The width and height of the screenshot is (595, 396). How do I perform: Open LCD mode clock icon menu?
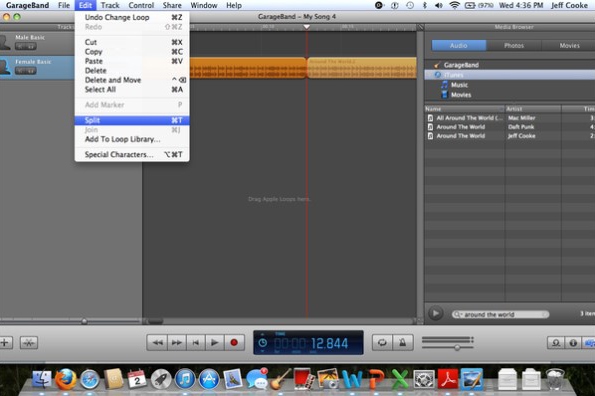(263, 343)
